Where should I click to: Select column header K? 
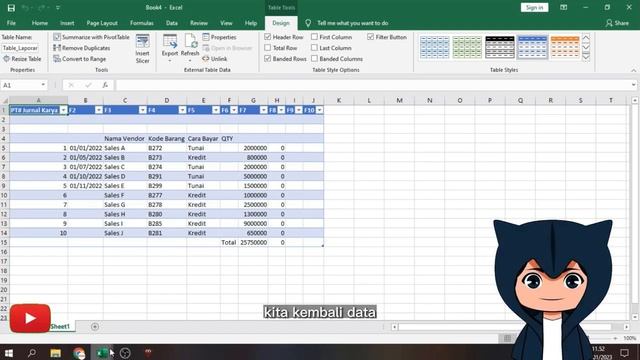click(339, 100)
